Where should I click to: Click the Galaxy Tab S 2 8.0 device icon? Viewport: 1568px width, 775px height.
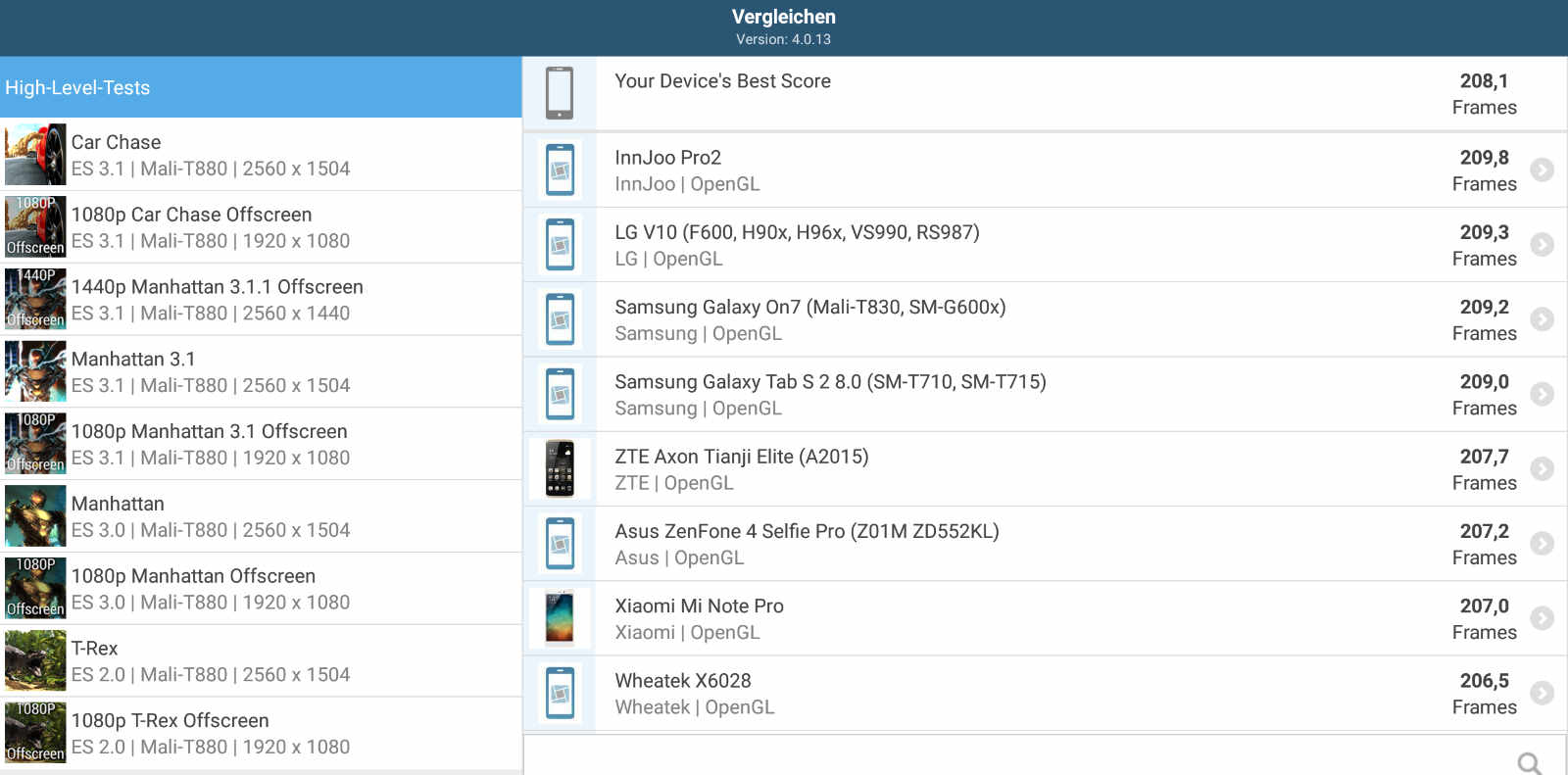(x=560, y=394)
